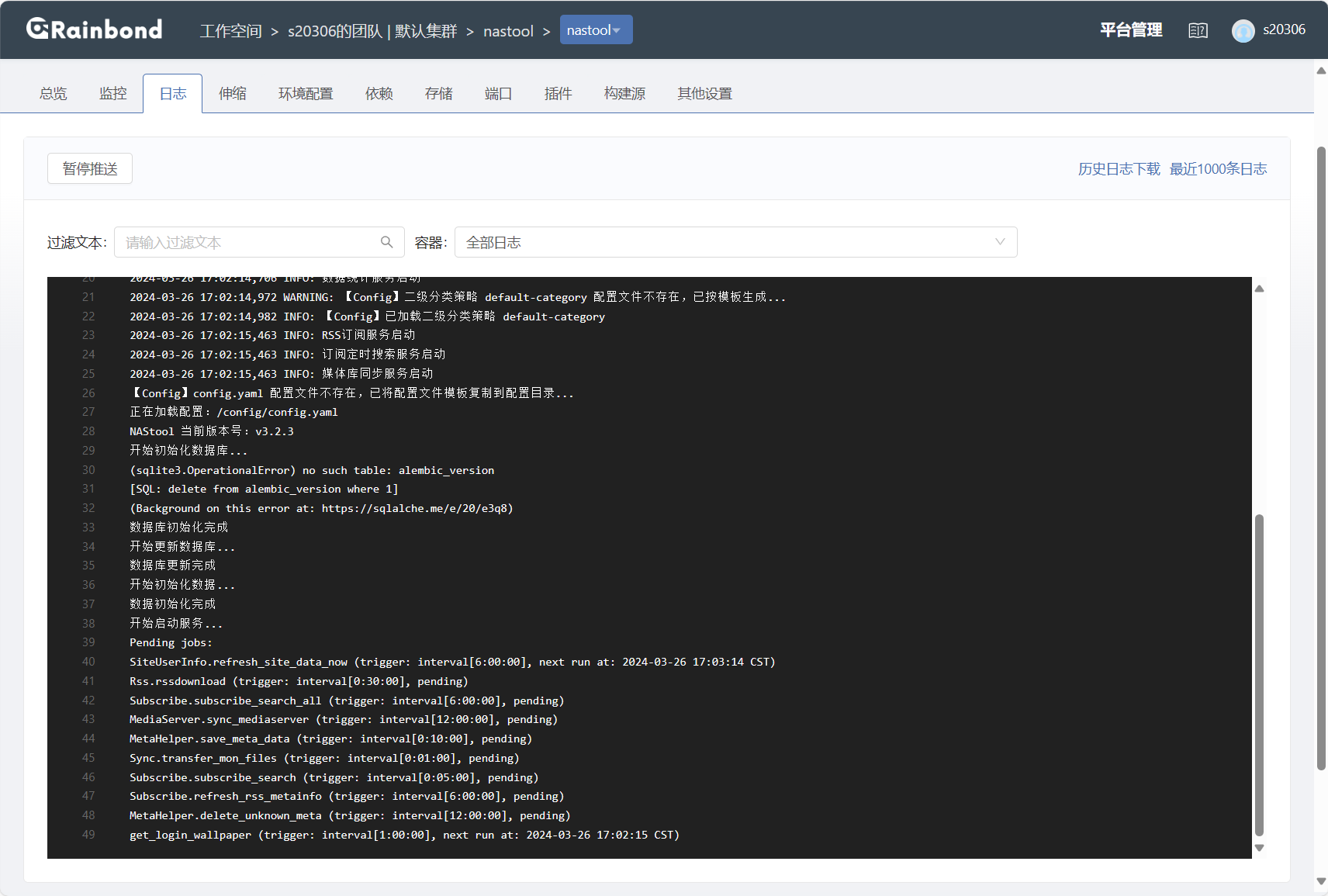
Task: Click the 工作空间 breadcrumb
Action: click(230, 31)
